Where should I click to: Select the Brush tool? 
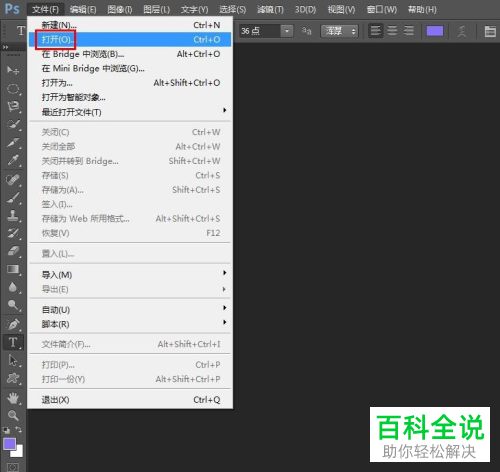(13, 198)
